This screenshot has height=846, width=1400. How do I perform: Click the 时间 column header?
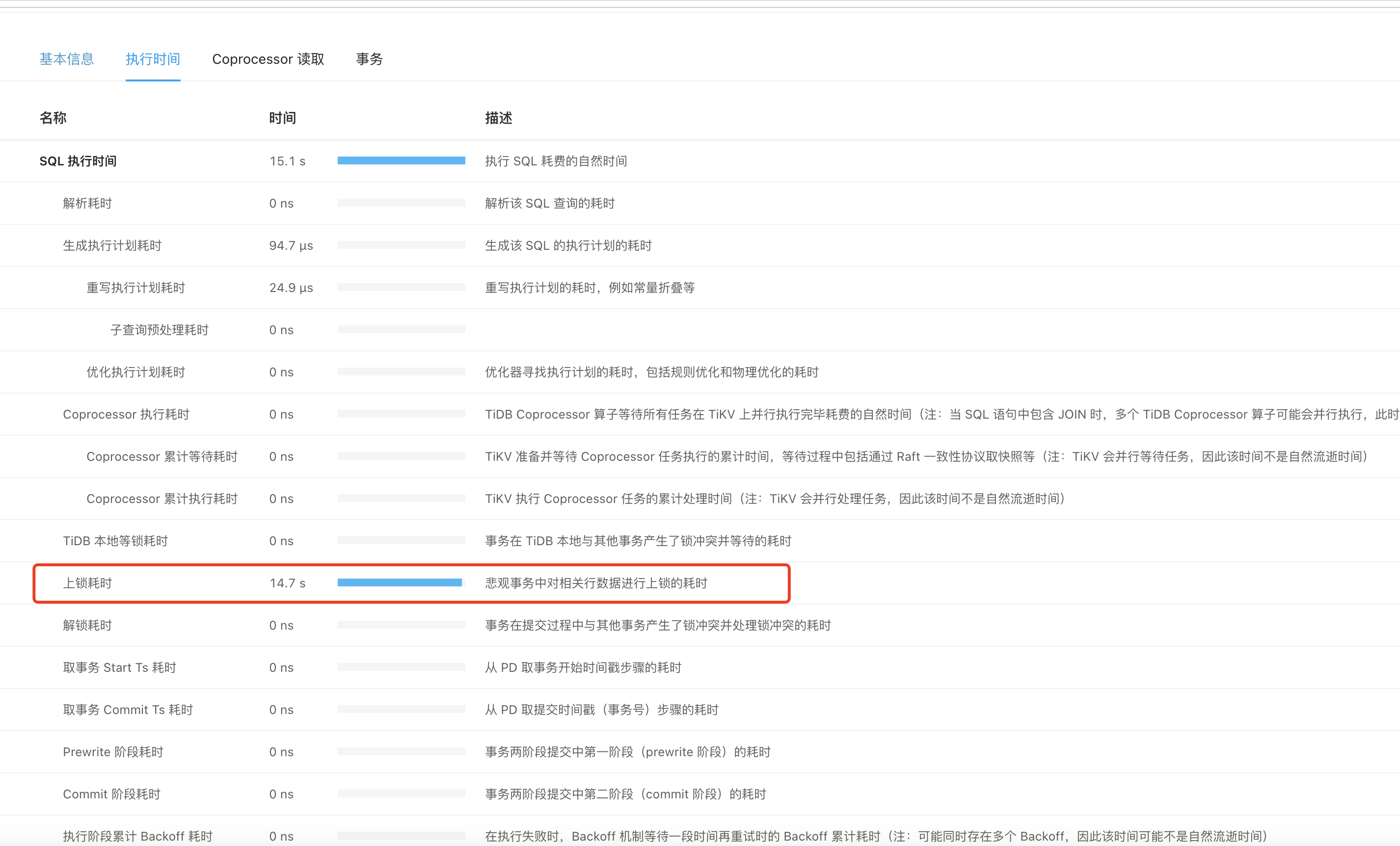[282, 118]
